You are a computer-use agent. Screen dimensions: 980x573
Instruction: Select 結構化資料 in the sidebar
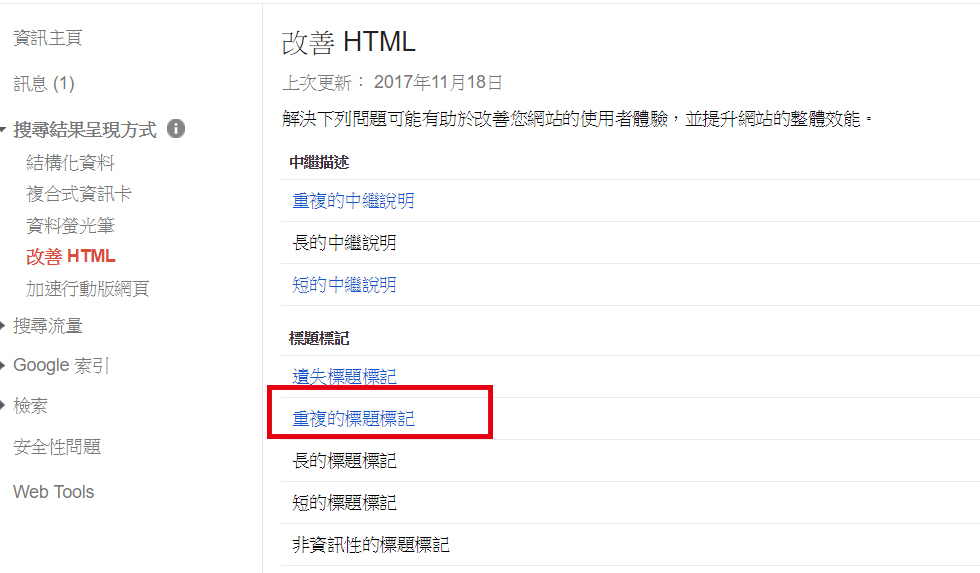70,163
